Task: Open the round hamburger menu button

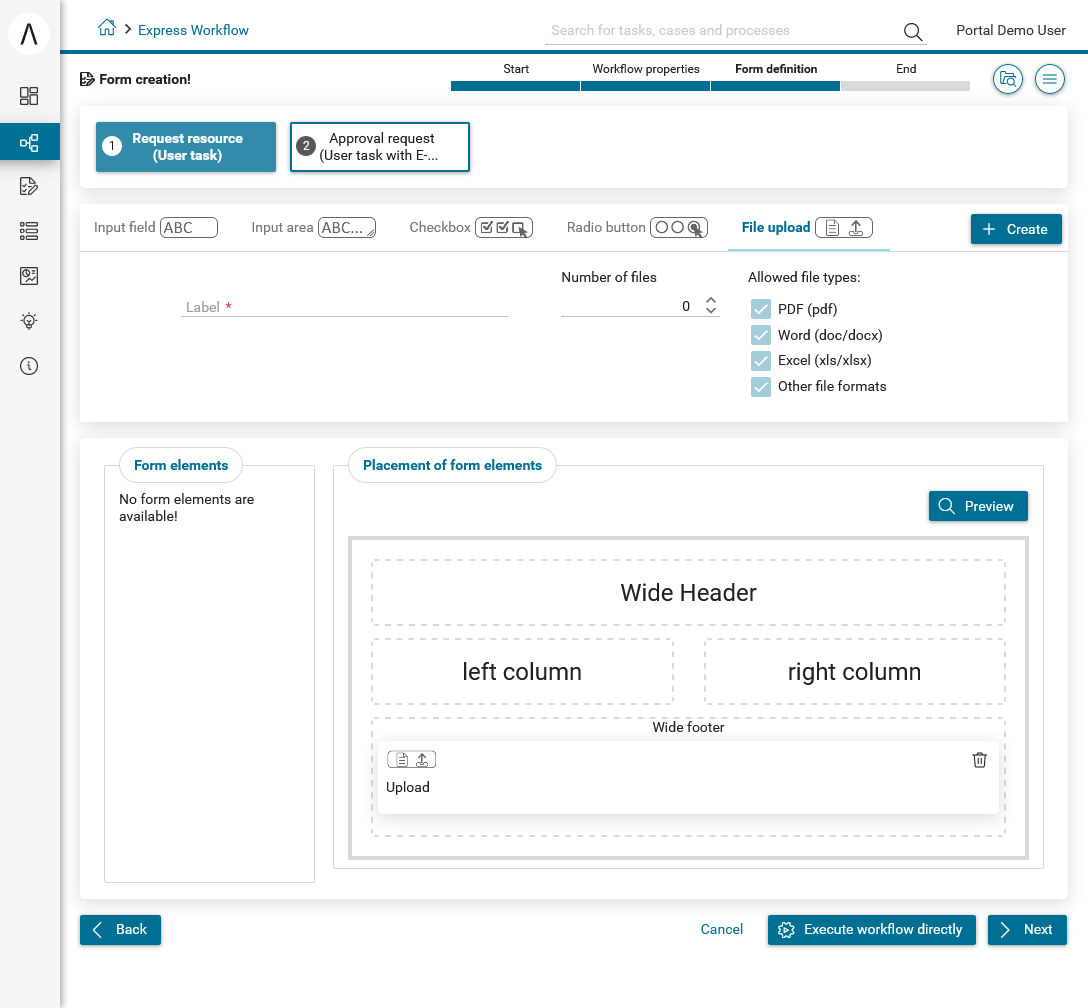Action: pos(1049,79)
